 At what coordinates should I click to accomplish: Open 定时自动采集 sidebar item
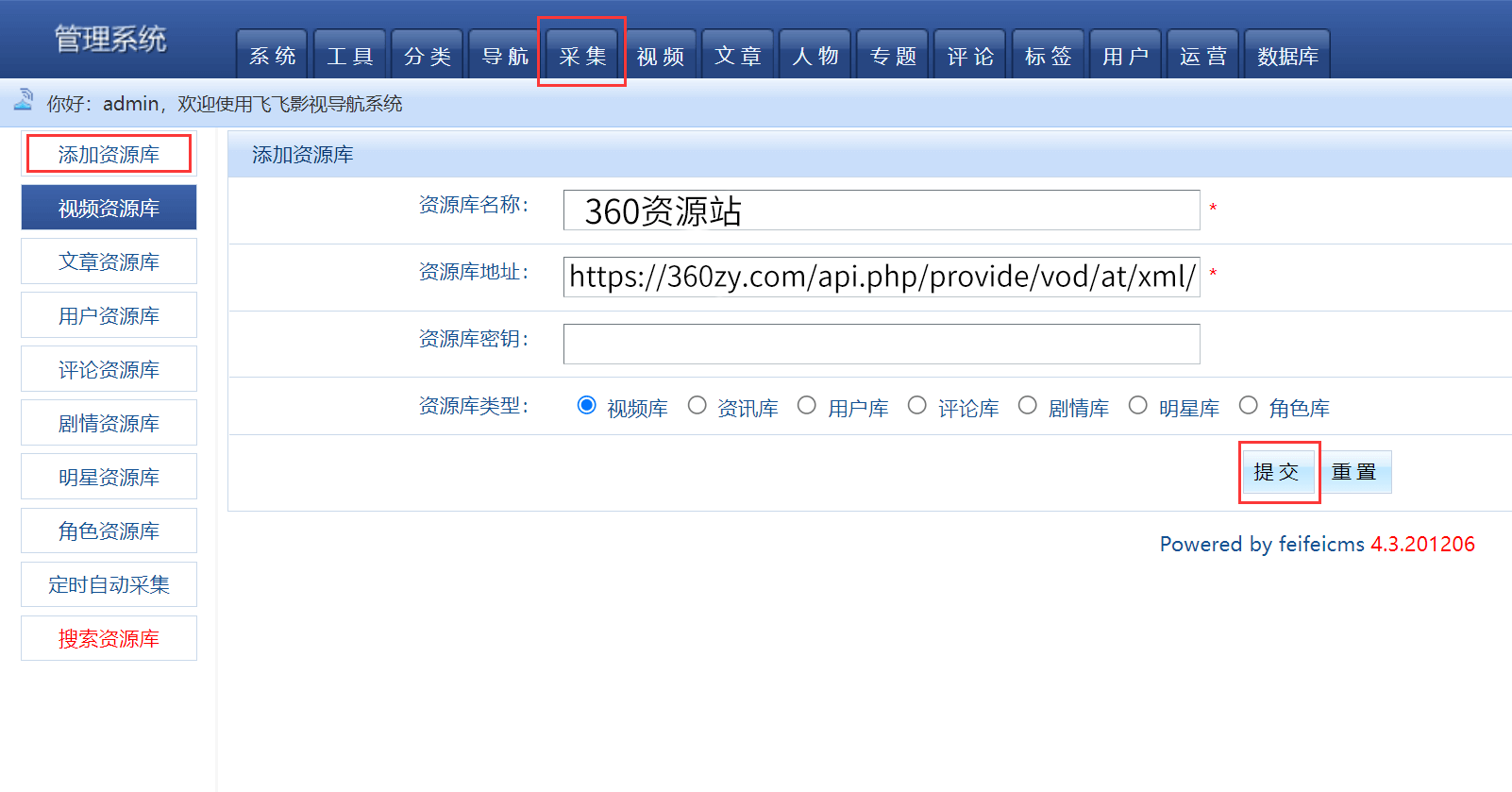(109, 584)
